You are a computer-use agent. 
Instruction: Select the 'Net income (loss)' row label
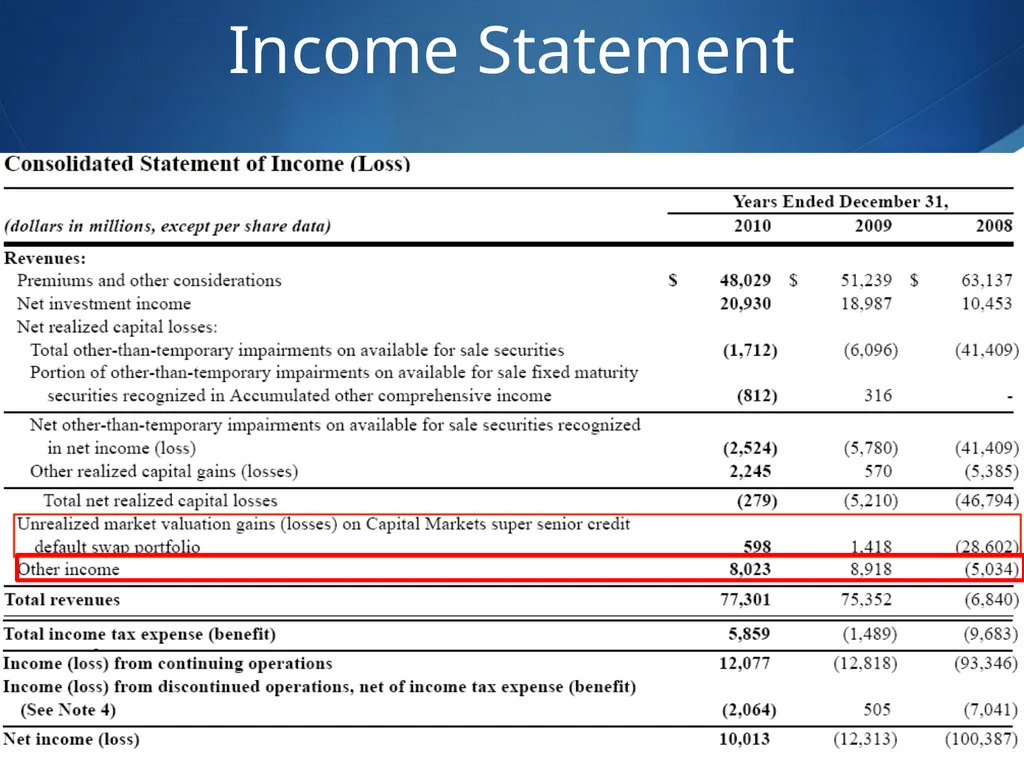click(71, 739)
